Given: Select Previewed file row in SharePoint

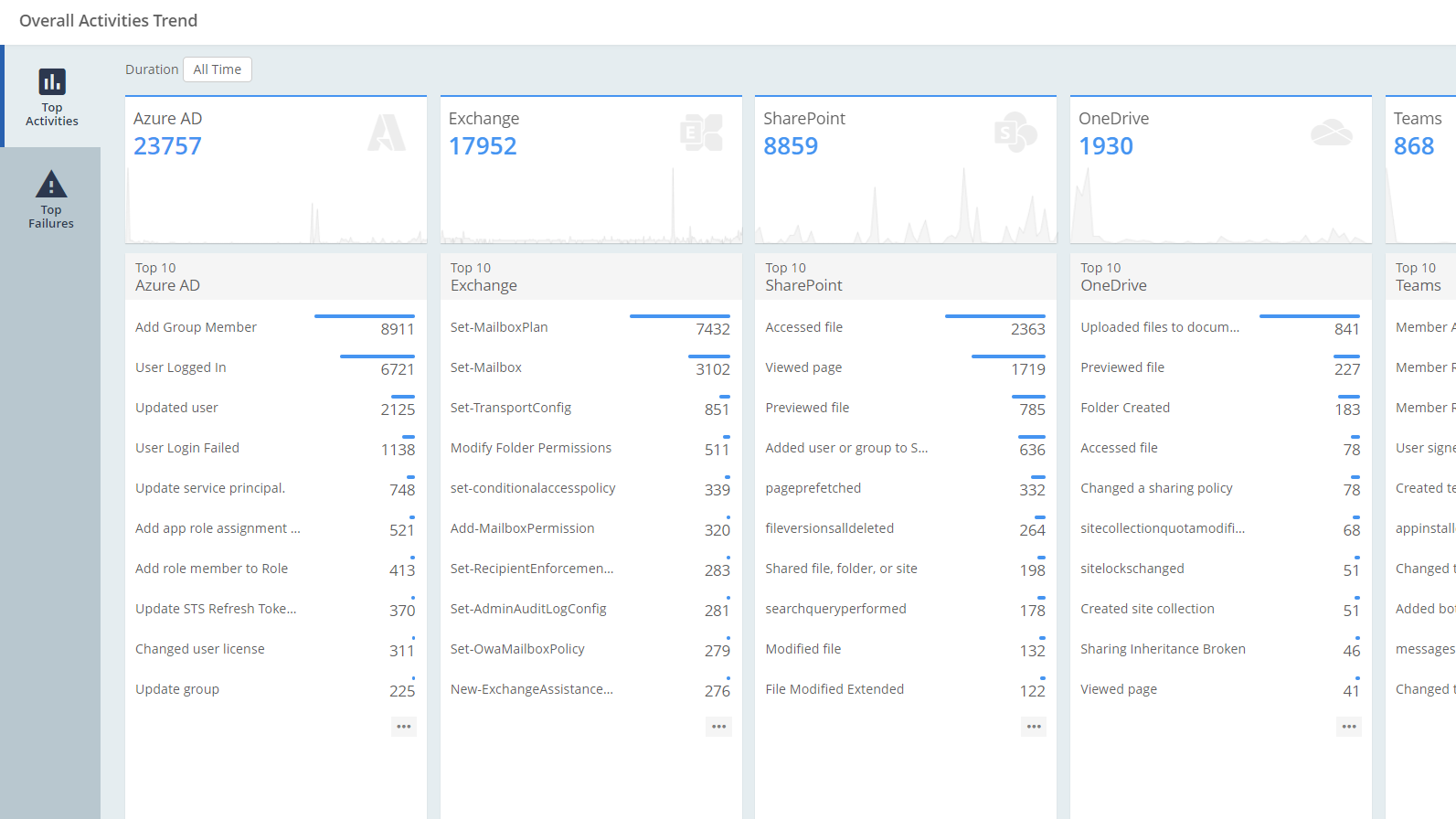Looking at the screenshot, I should 906,408.
